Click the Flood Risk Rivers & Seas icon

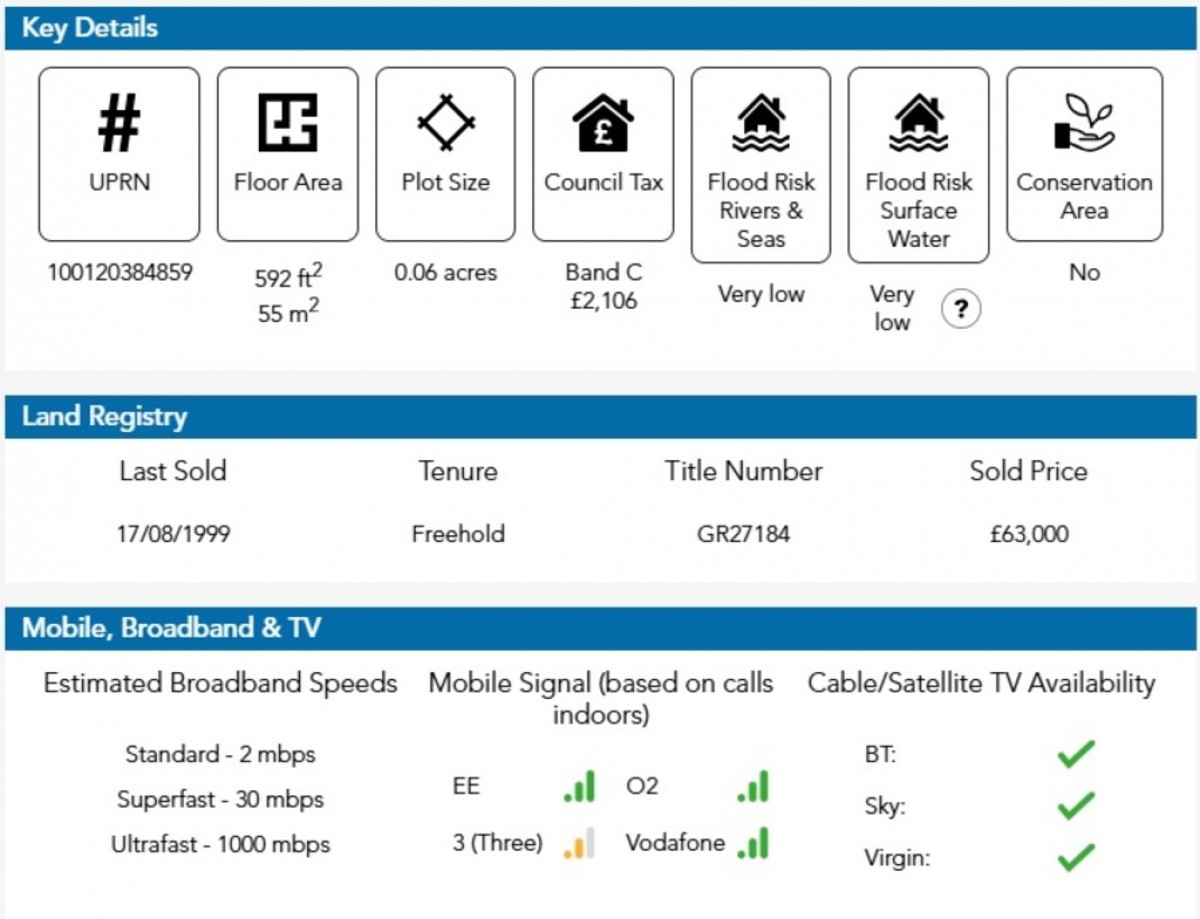click(x=761, y=123)
